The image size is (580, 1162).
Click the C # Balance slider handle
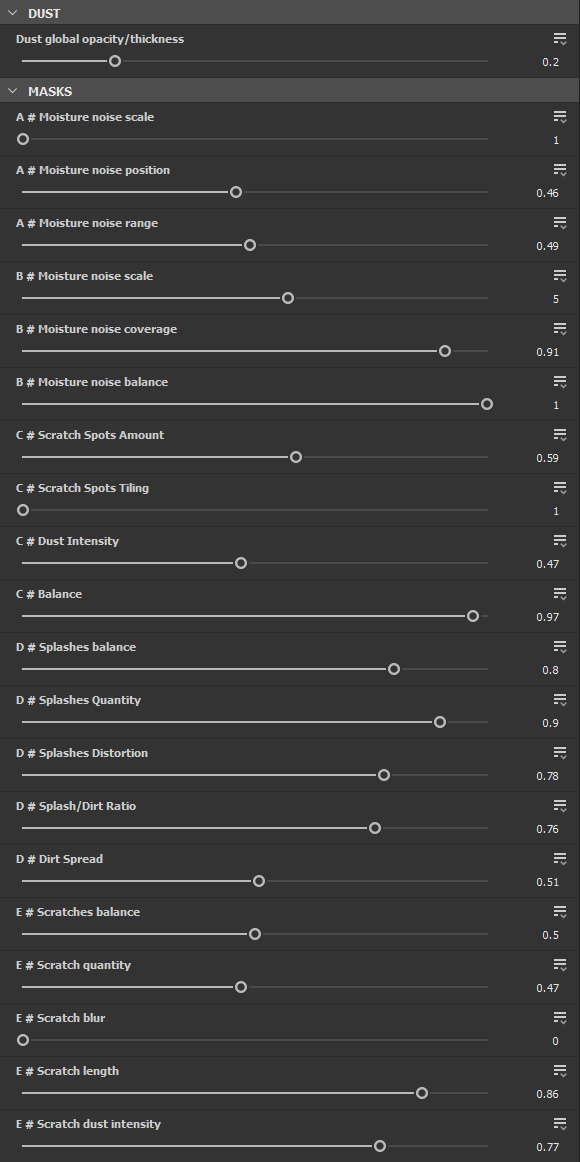(473, 616)
